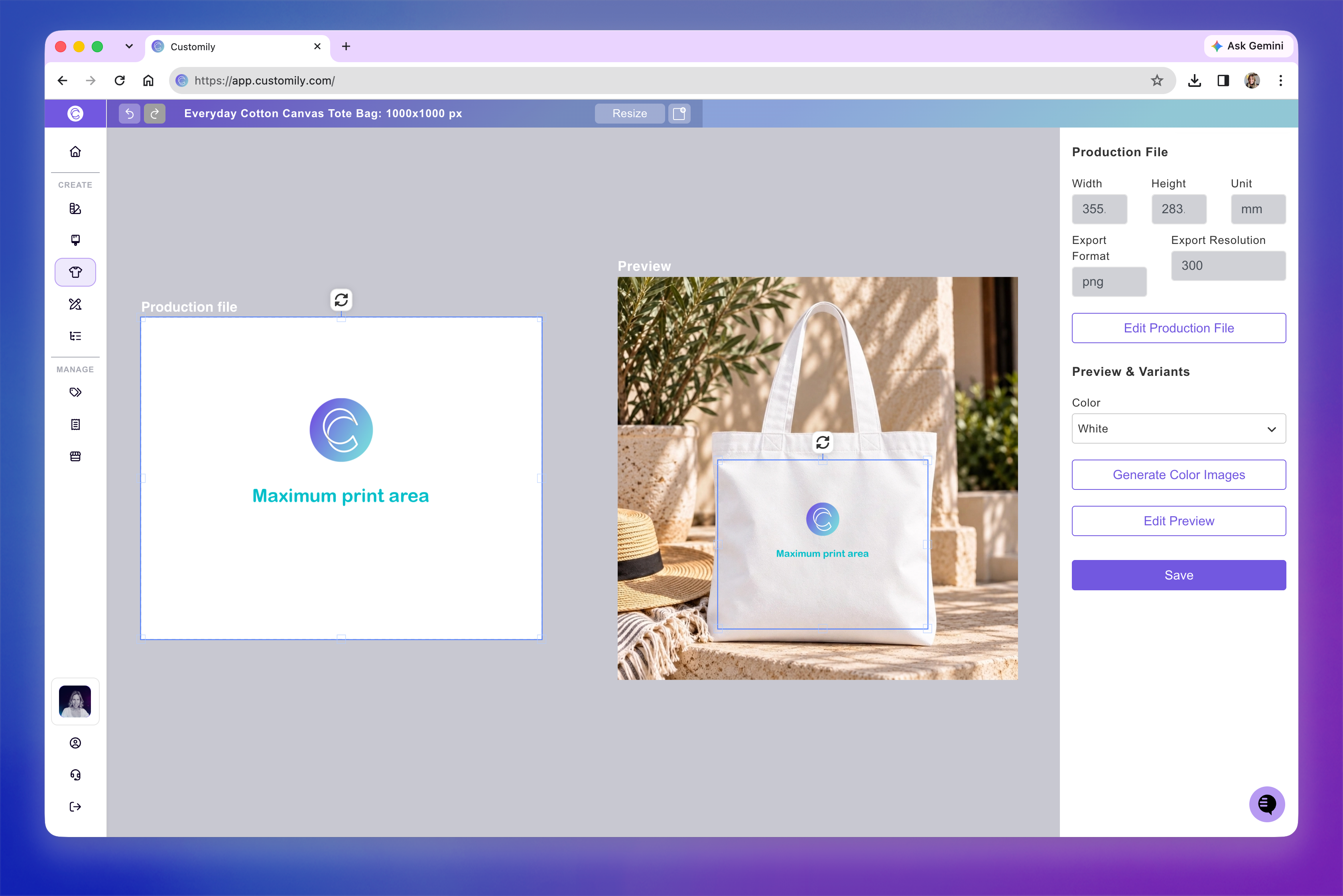Open the list options icon under Create
The image size is (1343, 896).
75,336
